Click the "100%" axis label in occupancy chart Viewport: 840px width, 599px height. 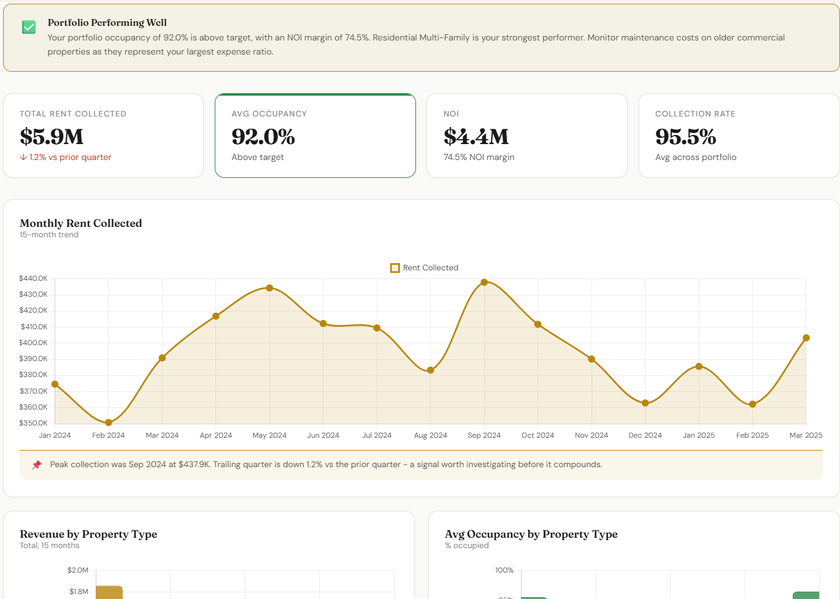504,570
